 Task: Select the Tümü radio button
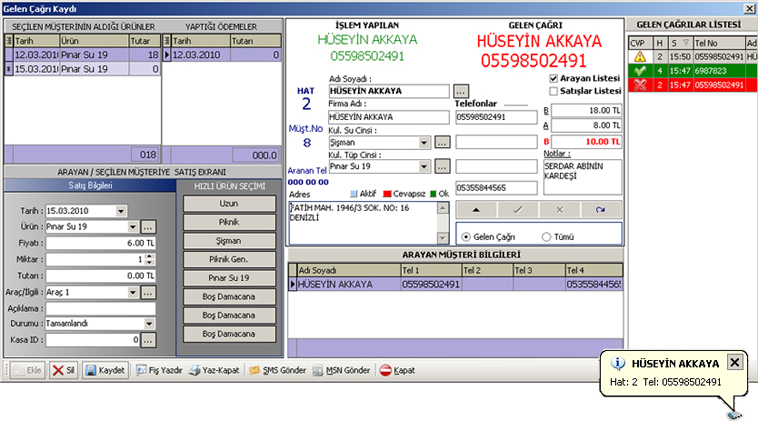pos(546,237)
